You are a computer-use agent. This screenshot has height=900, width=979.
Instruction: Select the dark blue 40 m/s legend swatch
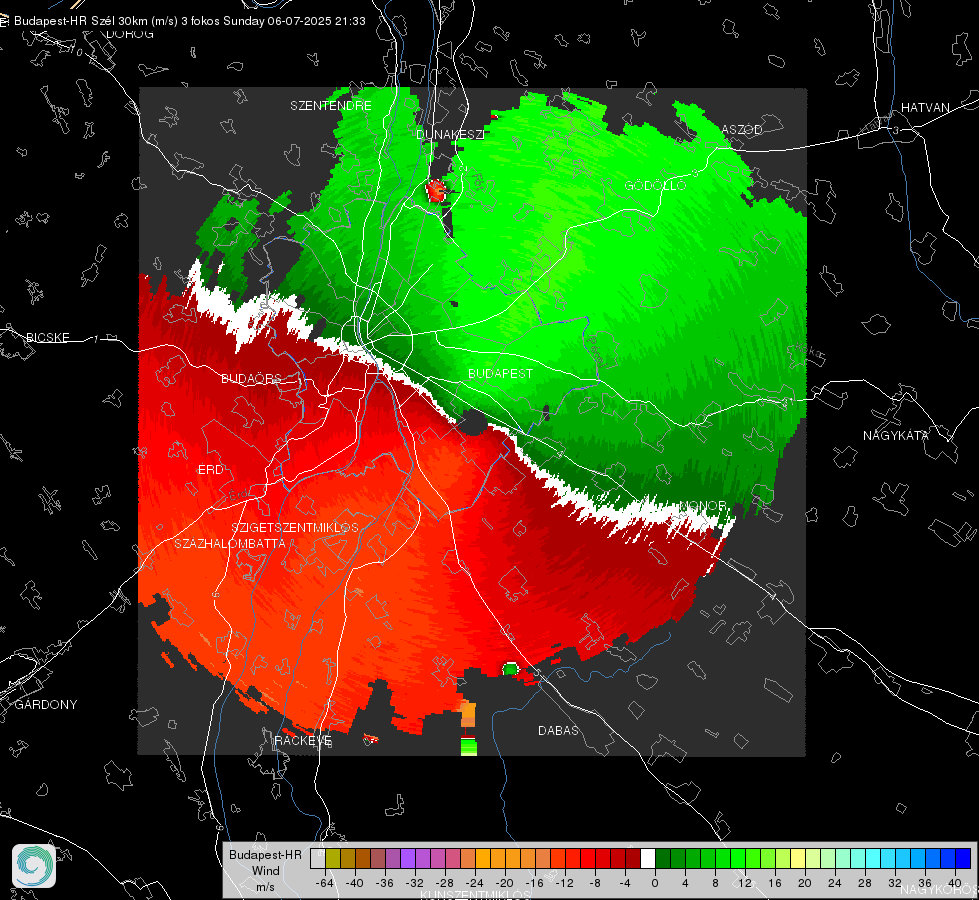point(963,858)
